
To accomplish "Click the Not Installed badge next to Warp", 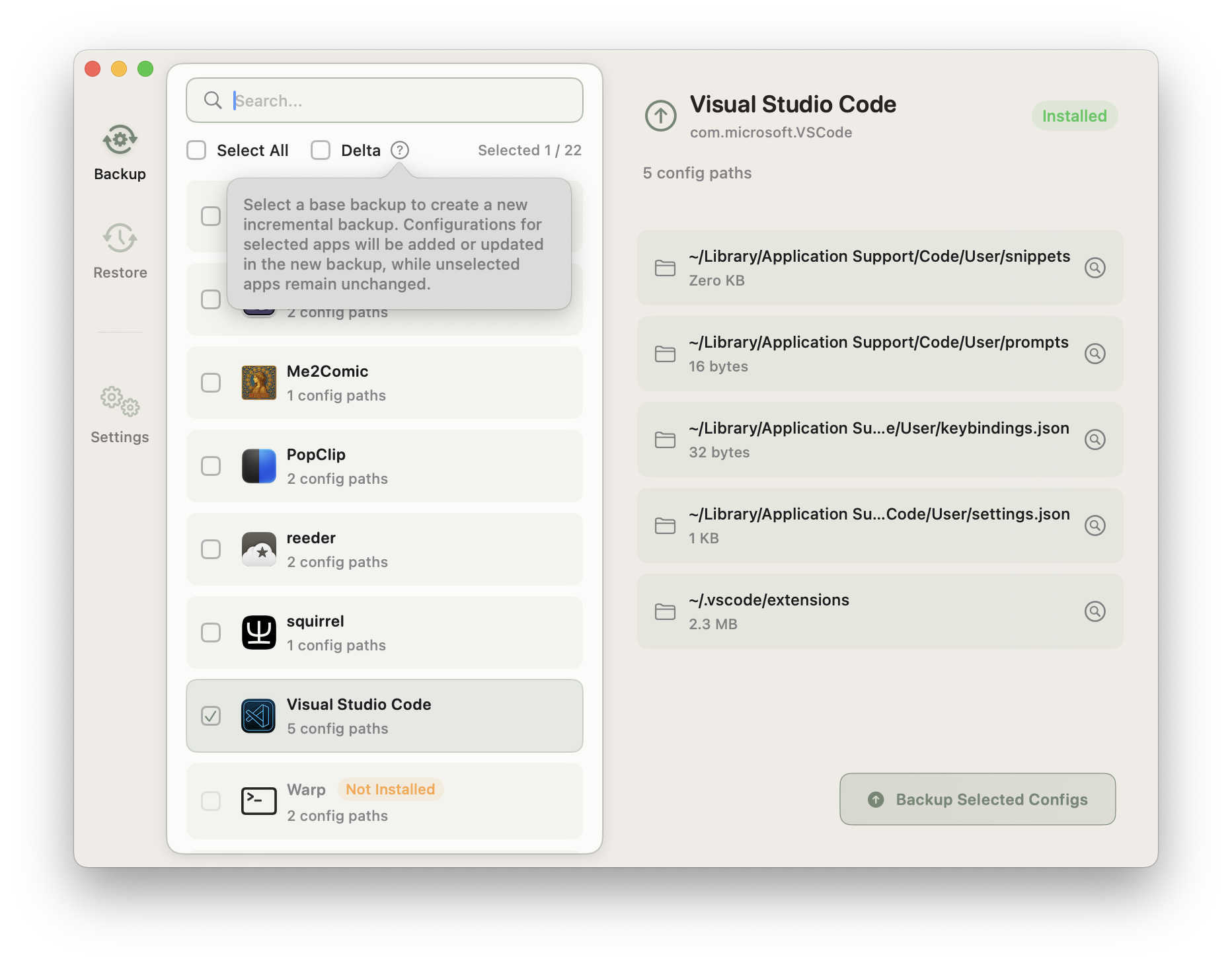I will (391, 789).
